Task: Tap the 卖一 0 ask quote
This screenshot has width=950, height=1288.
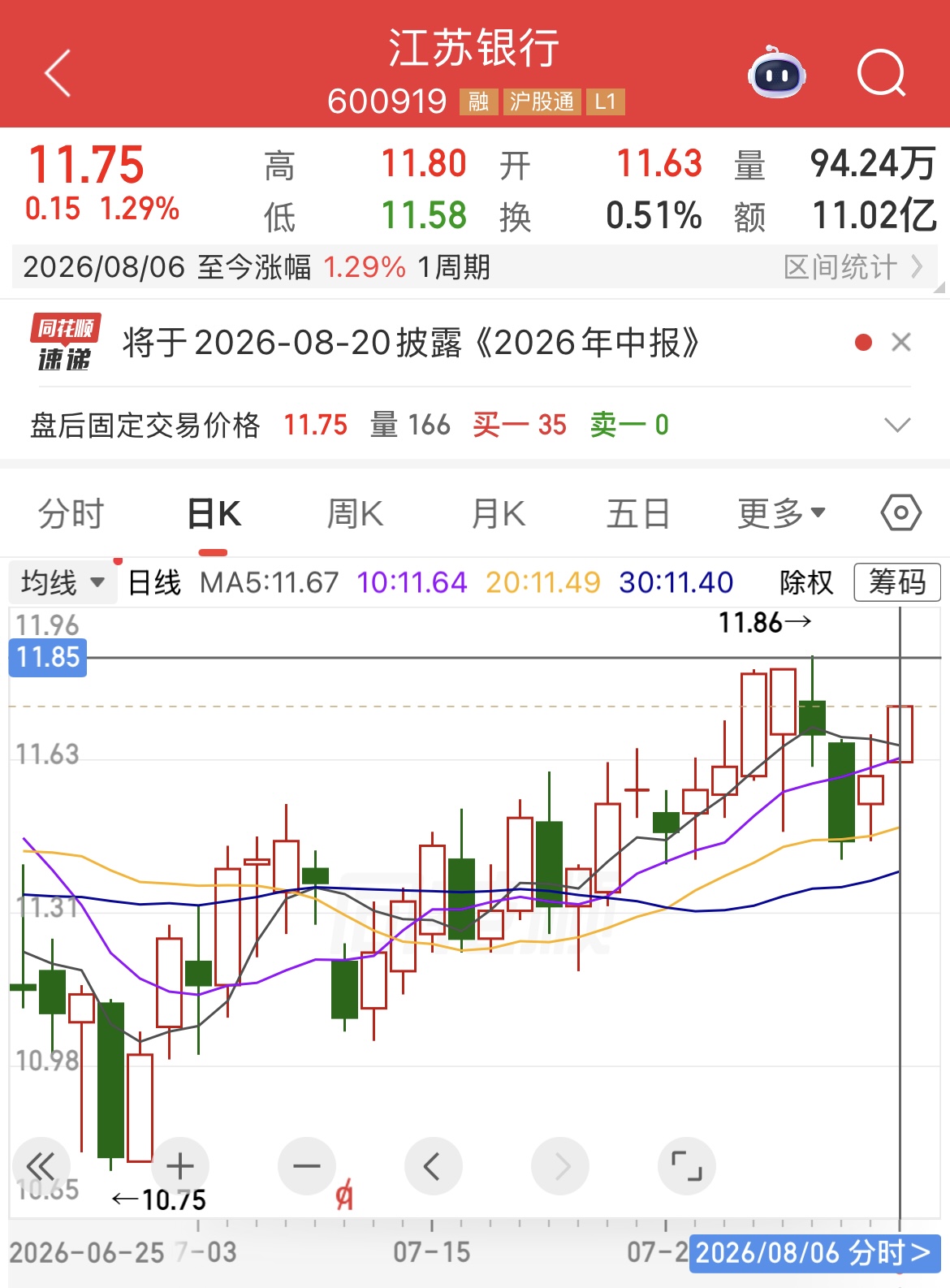Action: pos(629,425)
